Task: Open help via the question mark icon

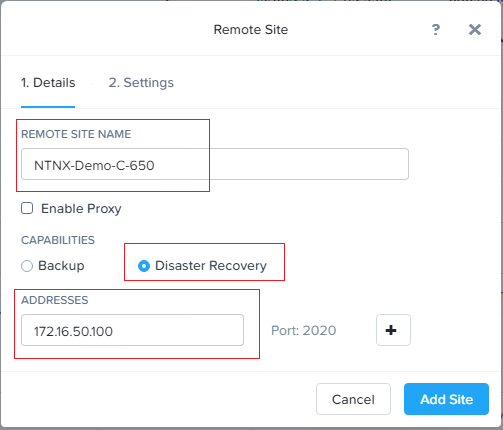Action: point(436,30)
